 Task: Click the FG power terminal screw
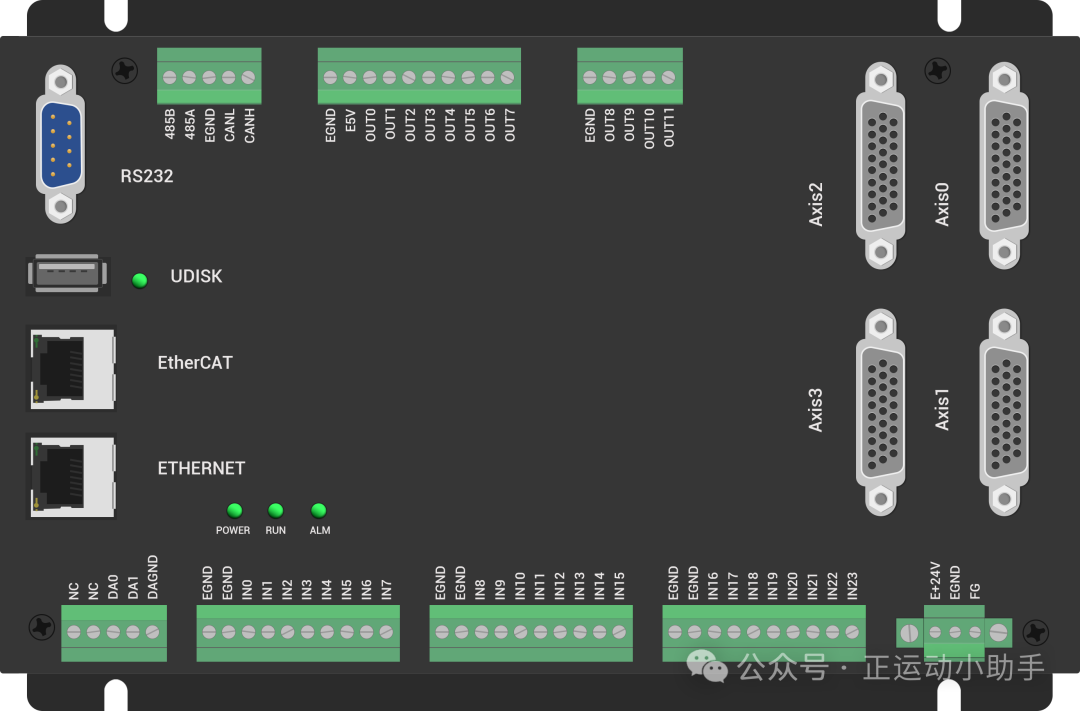pyautogui.click(x=975, y=632)
